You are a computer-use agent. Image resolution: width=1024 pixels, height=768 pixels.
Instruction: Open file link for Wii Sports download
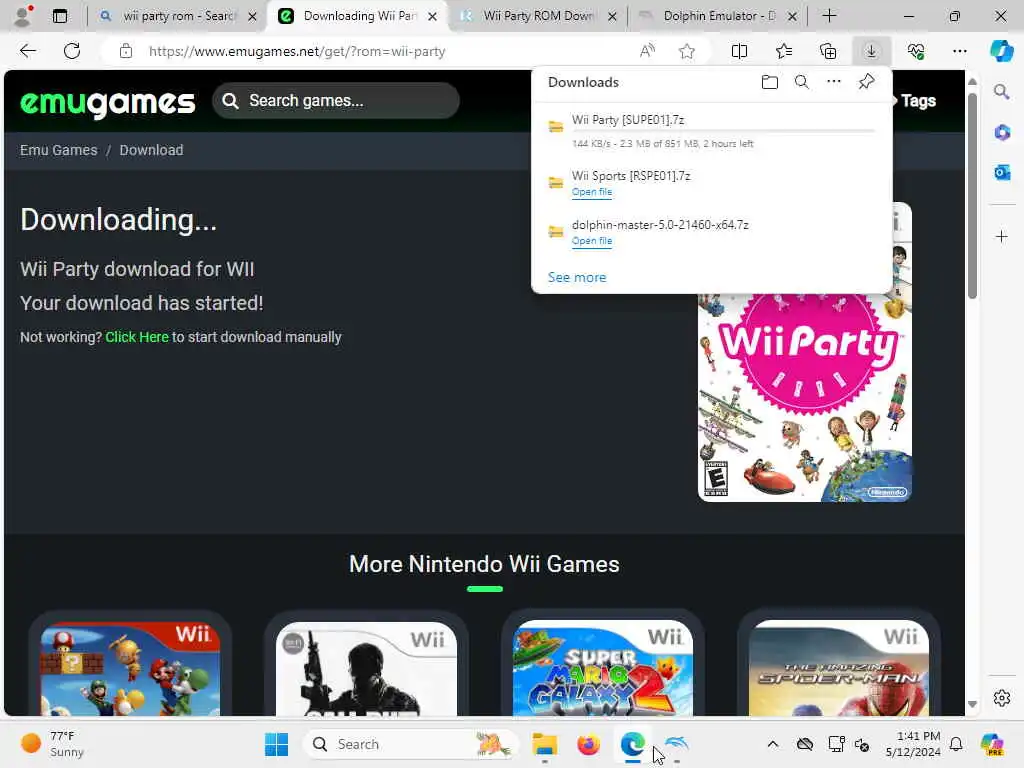point(592,192)
